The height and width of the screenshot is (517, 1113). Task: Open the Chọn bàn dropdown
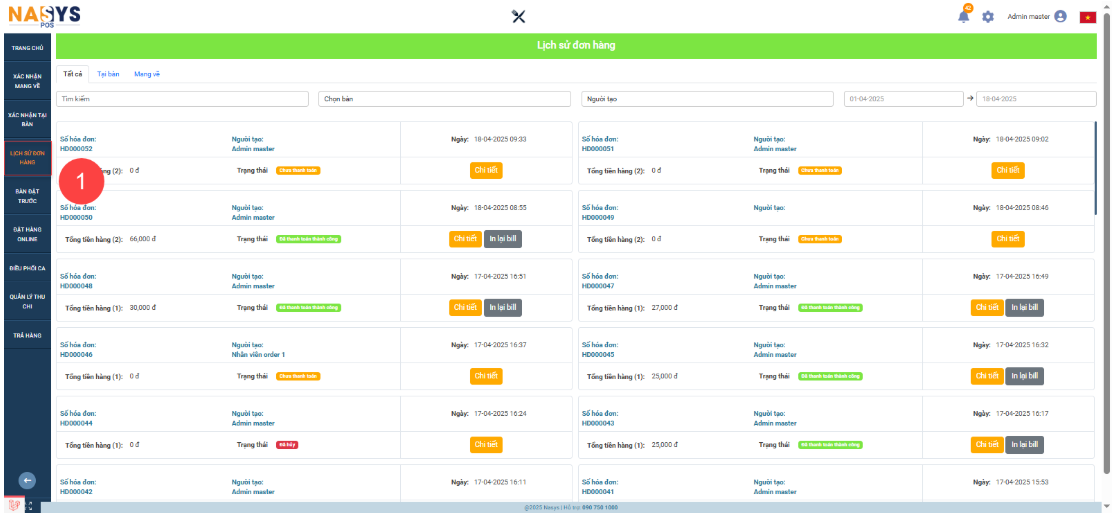[x=446, y=99]
